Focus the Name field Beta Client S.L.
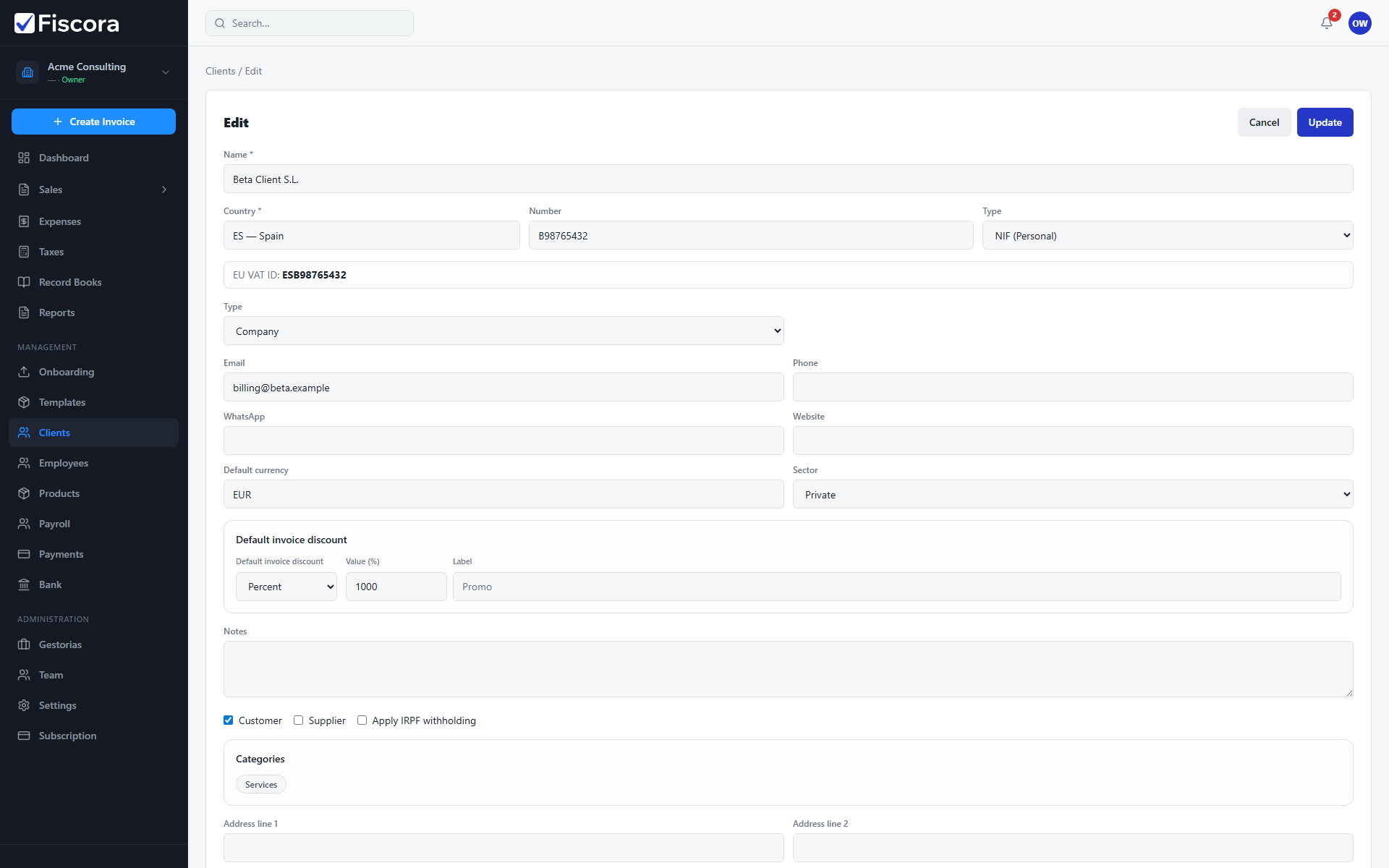Image resolution: width=1389 pixels, height=868 pixels. [x=788, y=179]
